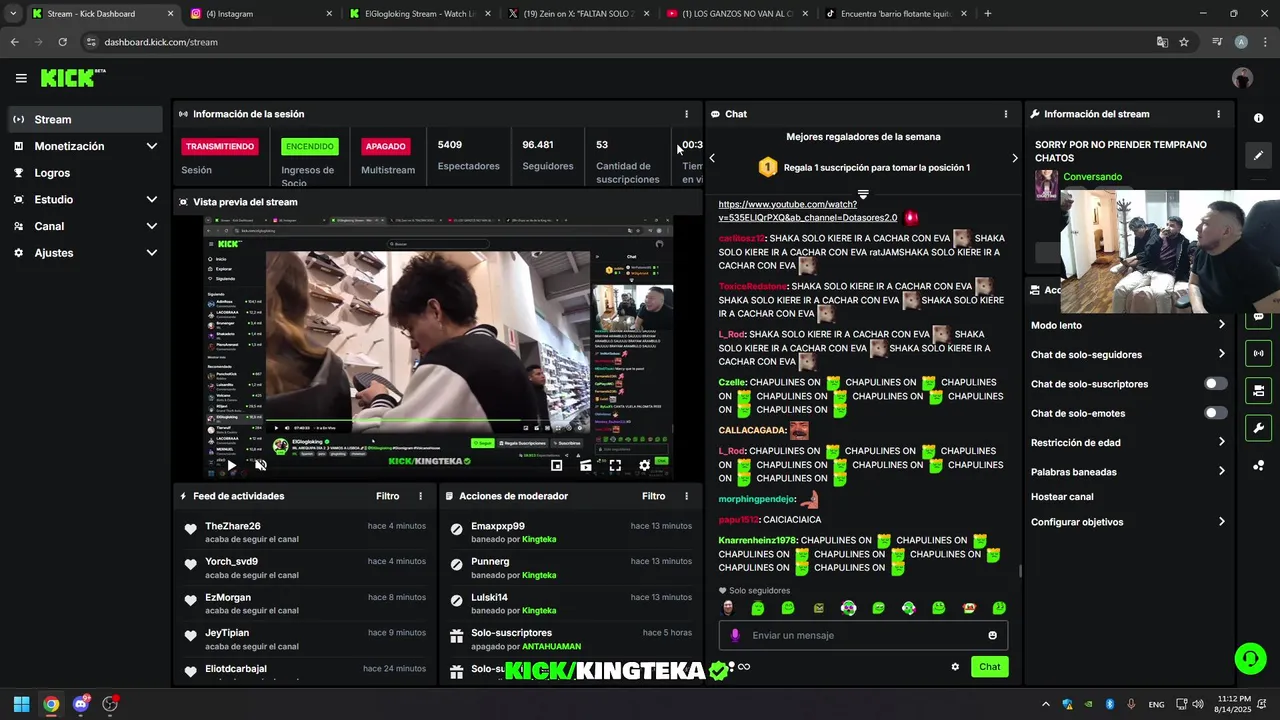Open a new browser tab
The height and width of the screenshot is (720, 1280).
tap(988, 14)
